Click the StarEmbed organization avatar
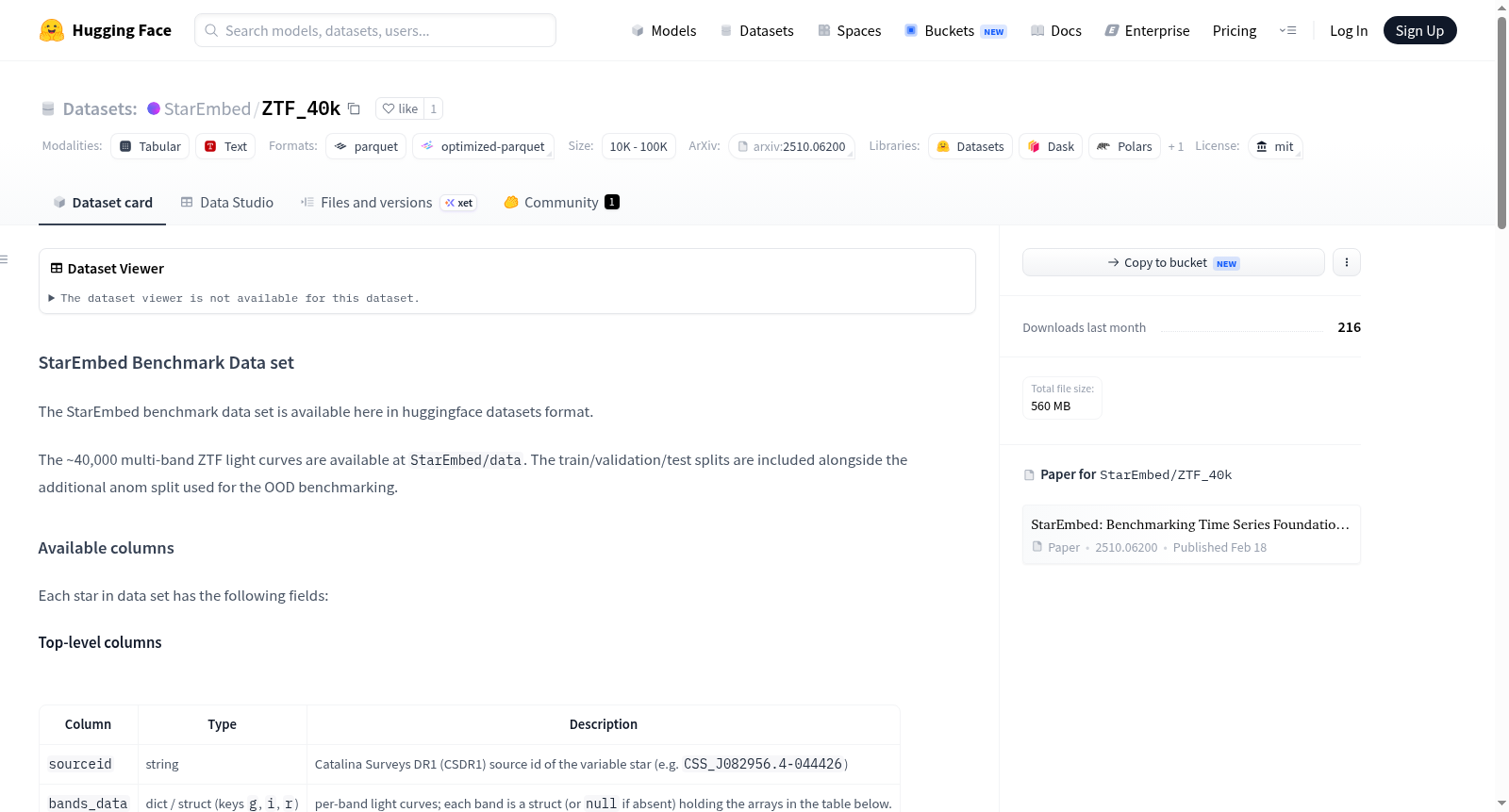This screenshot has width=1509, height=812. click(154, 108)
